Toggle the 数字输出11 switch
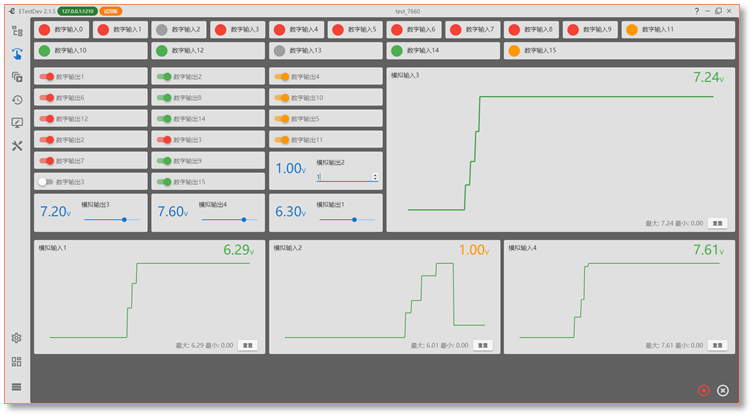Screen dimensions: 753x417 point(282,140)
